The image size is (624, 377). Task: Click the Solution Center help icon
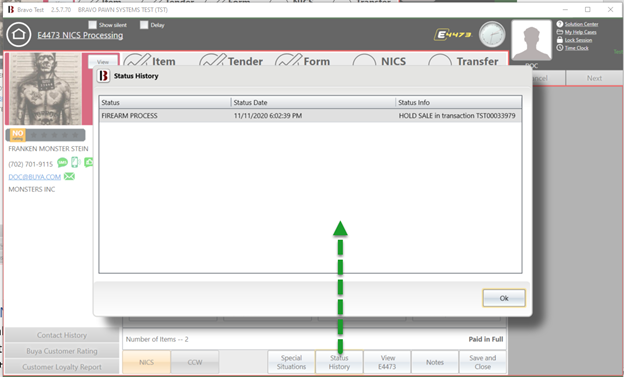point(560,24)
